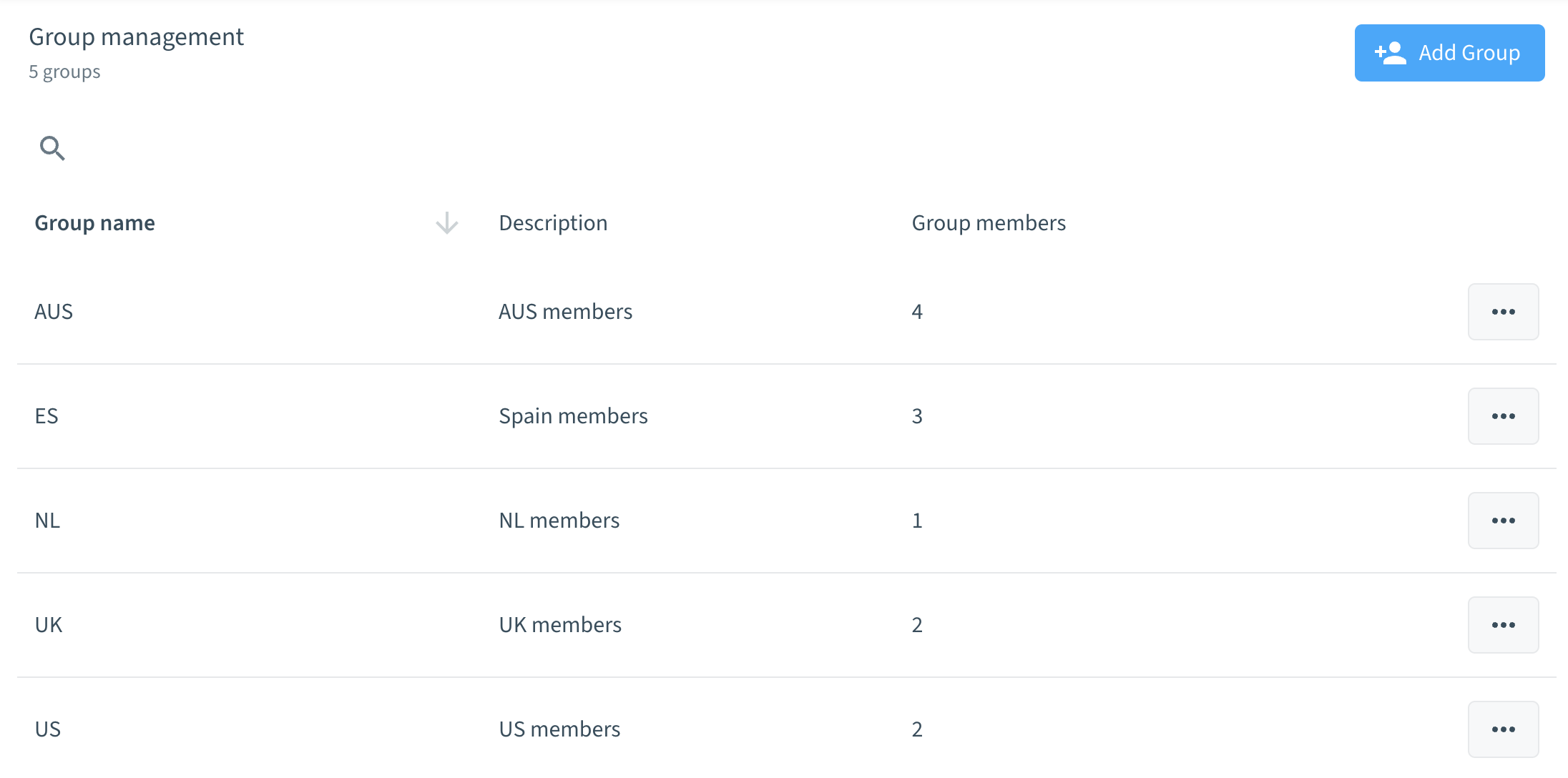1568x778 pixels.
Task: Click the 5 groups count label
Action: click(x=64, y=71)
